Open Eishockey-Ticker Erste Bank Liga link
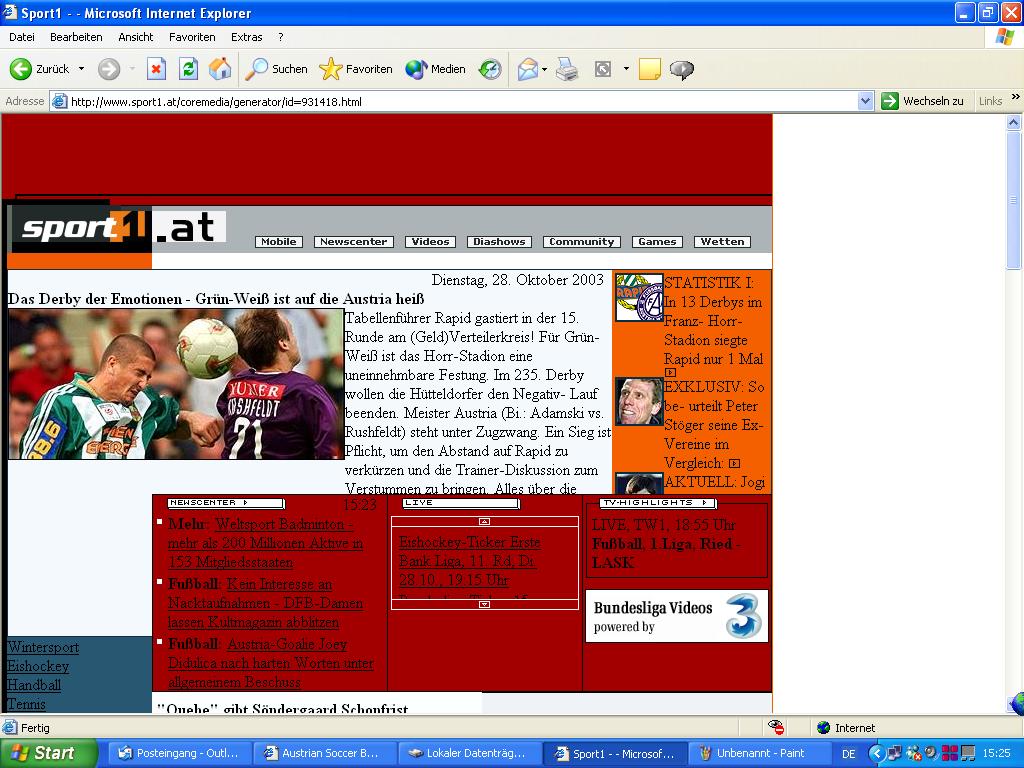The height and width of the screenshot is (768, 1024). click(470, 561)
